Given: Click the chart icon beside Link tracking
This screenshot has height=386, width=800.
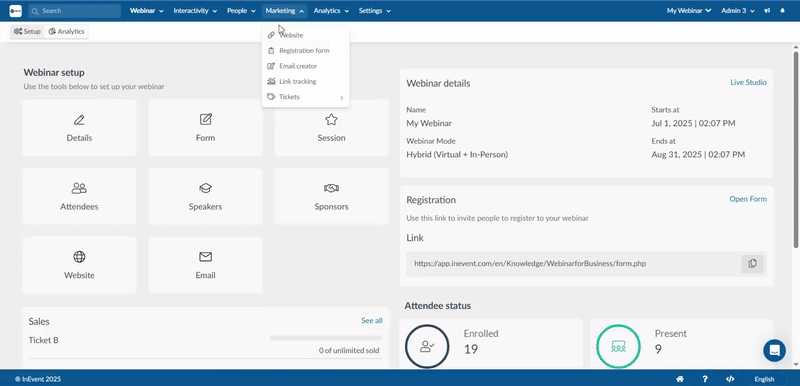Looking at the screenshot, I should (271, 81).
